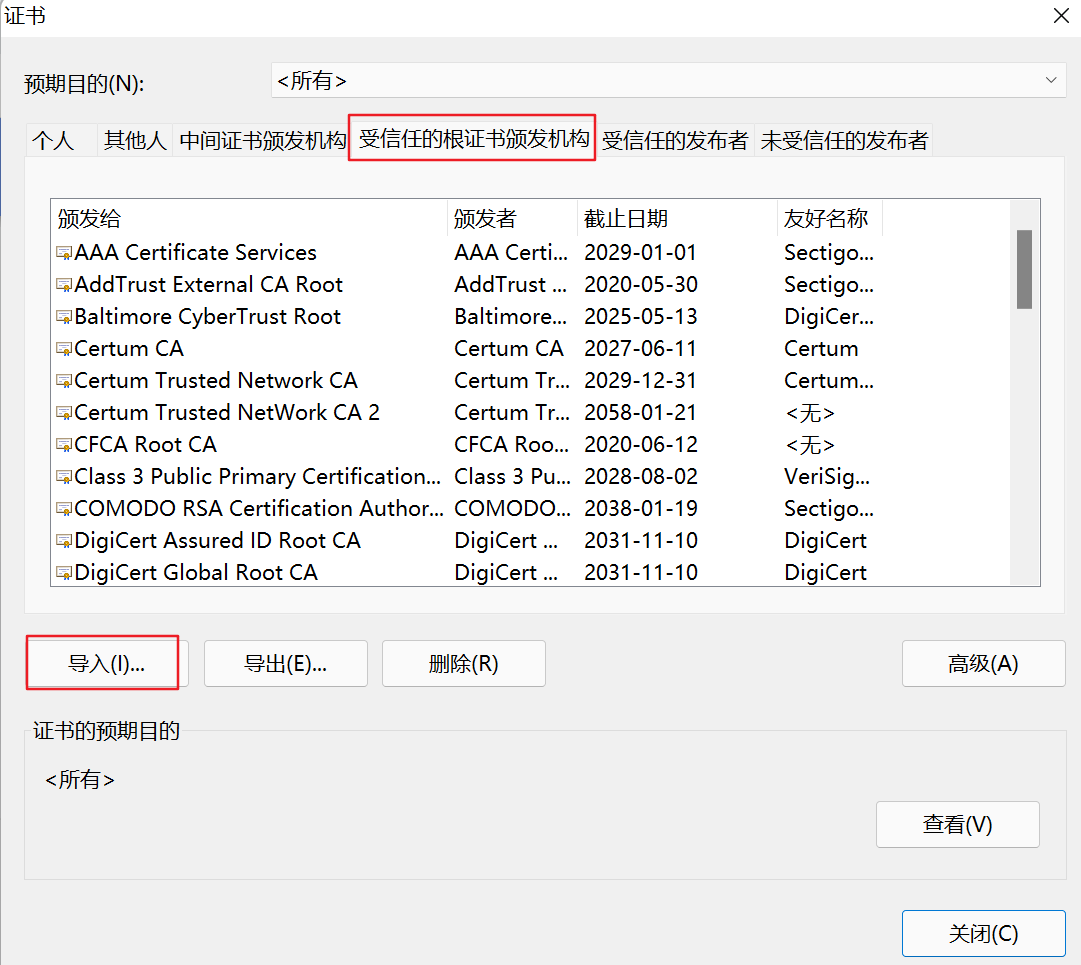
Task: Select the Class 3 Public Primary Certification name
Action: [x=257, y=476]
